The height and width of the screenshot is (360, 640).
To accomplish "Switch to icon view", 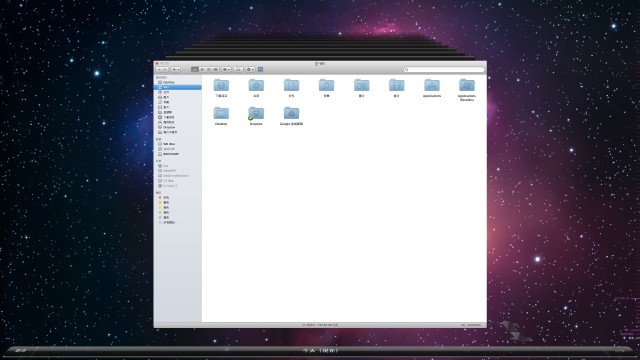I will tap(195, 69).
